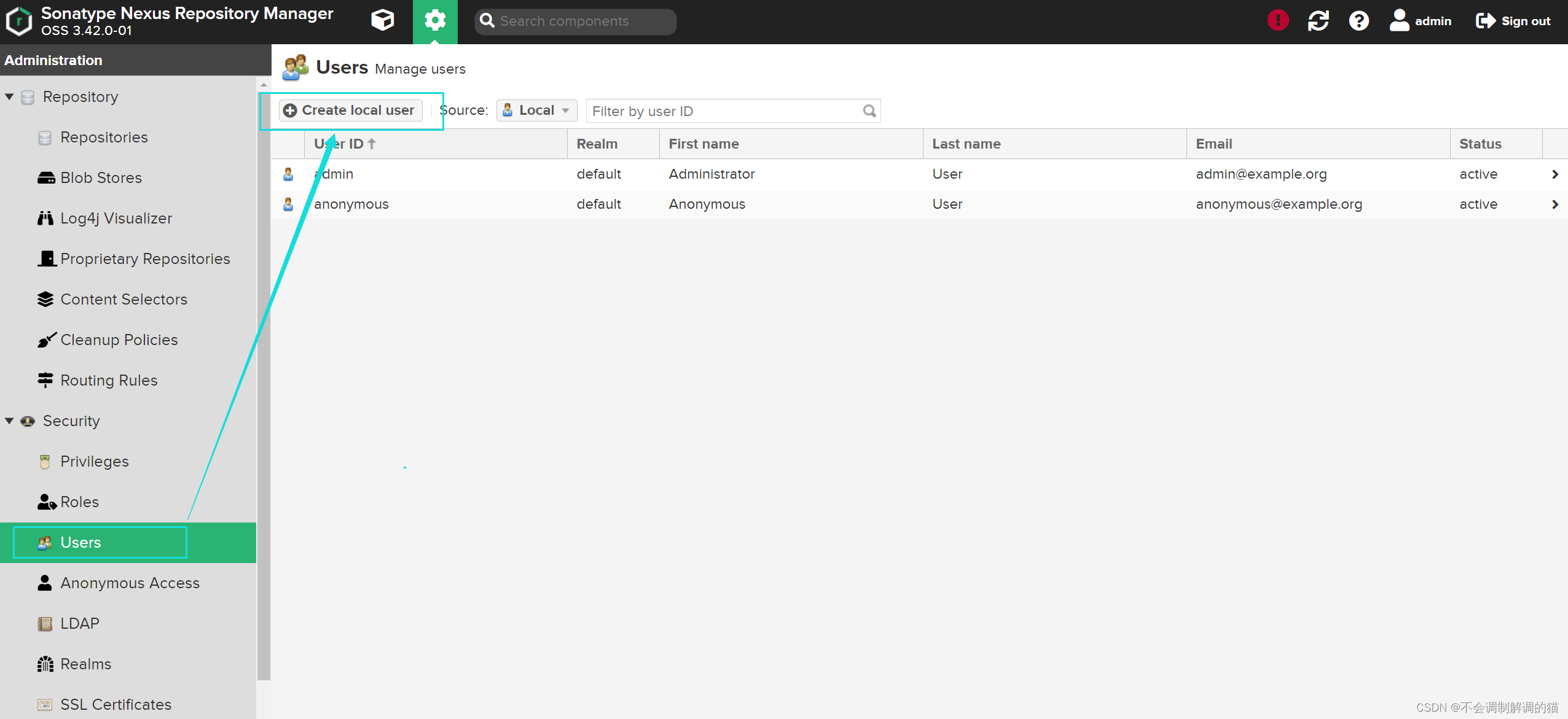1568x719 pixels.
Task: Open the Roles menu item
Action: 79,502
